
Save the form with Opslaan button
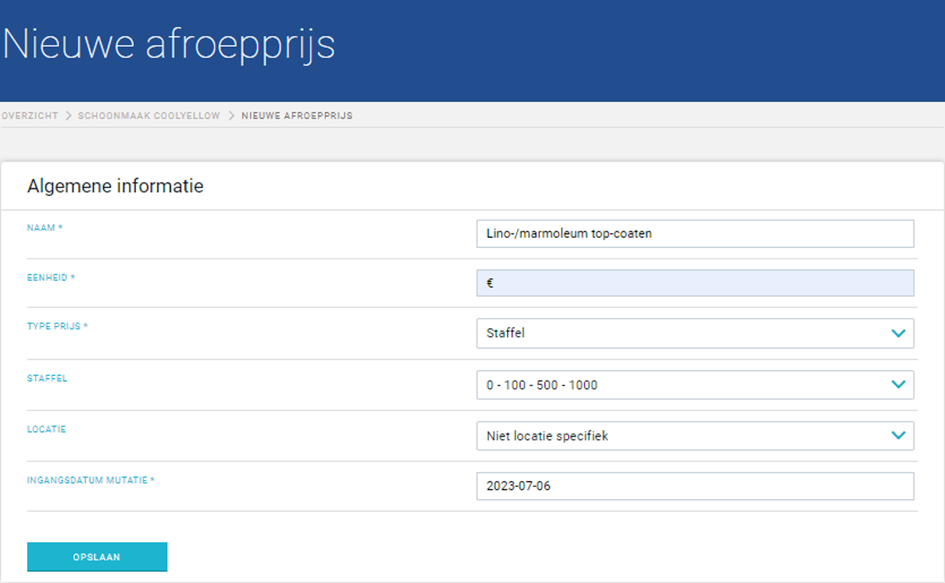pos(97,556)
